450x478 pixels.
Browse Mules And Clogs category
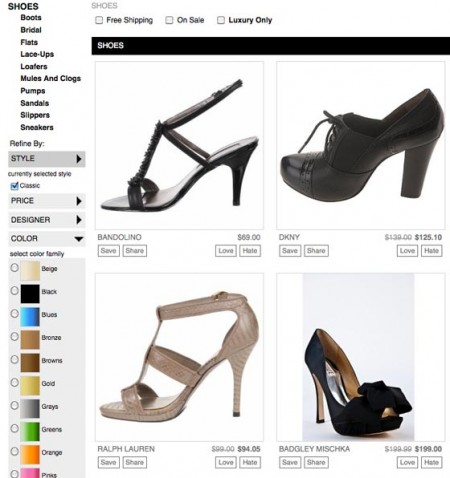coord(51,79)
